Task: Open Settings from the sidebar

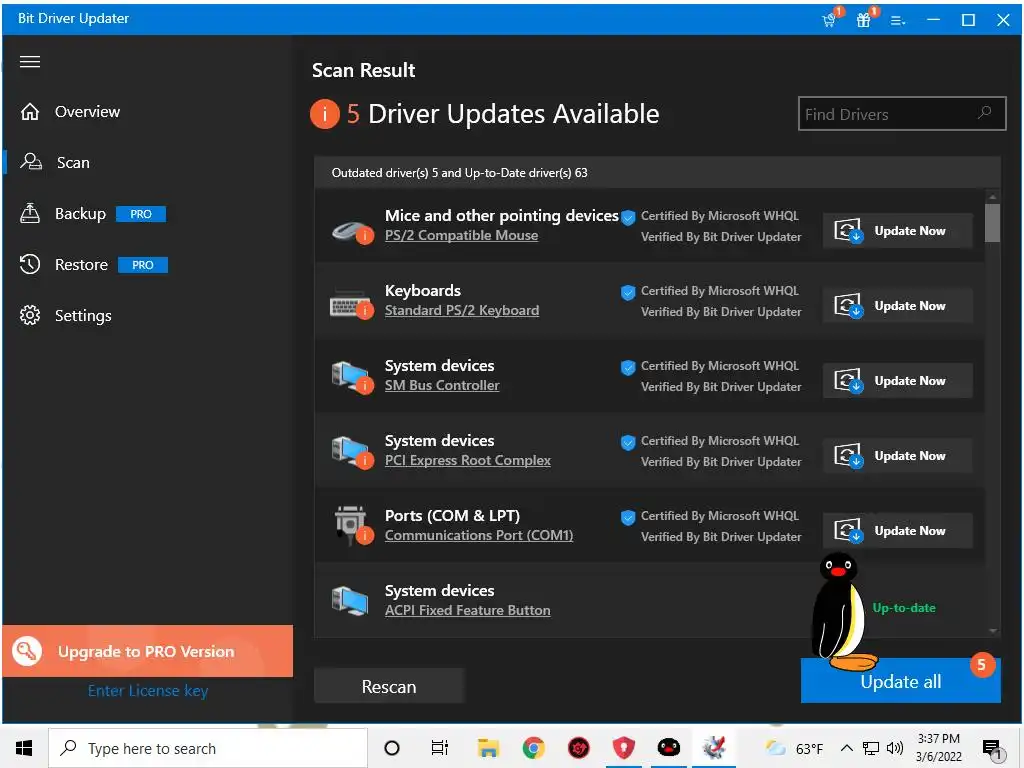Action: tap(83, 315)
